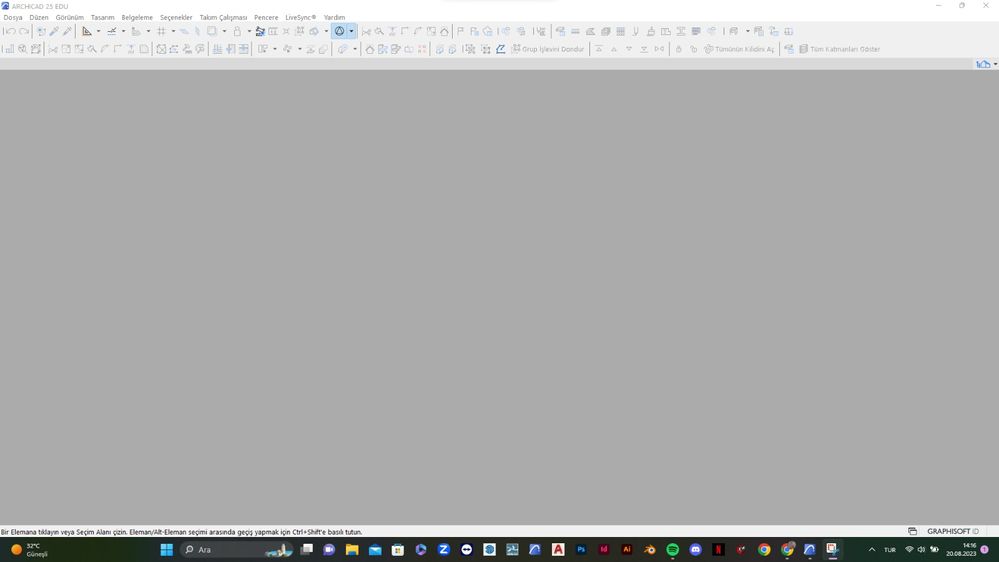Click the bar chart icon at second toolbar start
The image size is (999, 562).
click(x=9, y=49)
